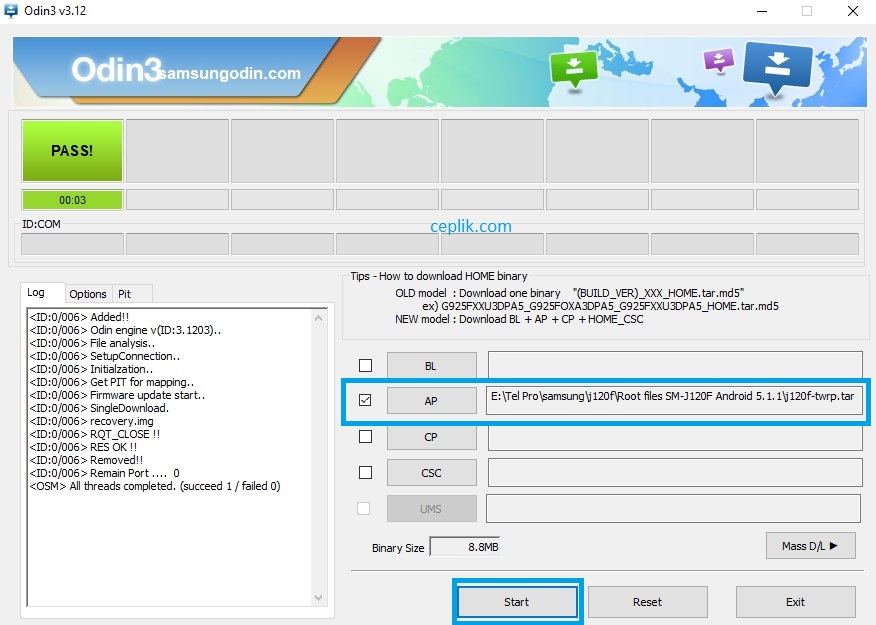The width and height of the screenshot is (876, 625).
Task: Click the log scrollbar up arrow
Action: pos(318,318)
